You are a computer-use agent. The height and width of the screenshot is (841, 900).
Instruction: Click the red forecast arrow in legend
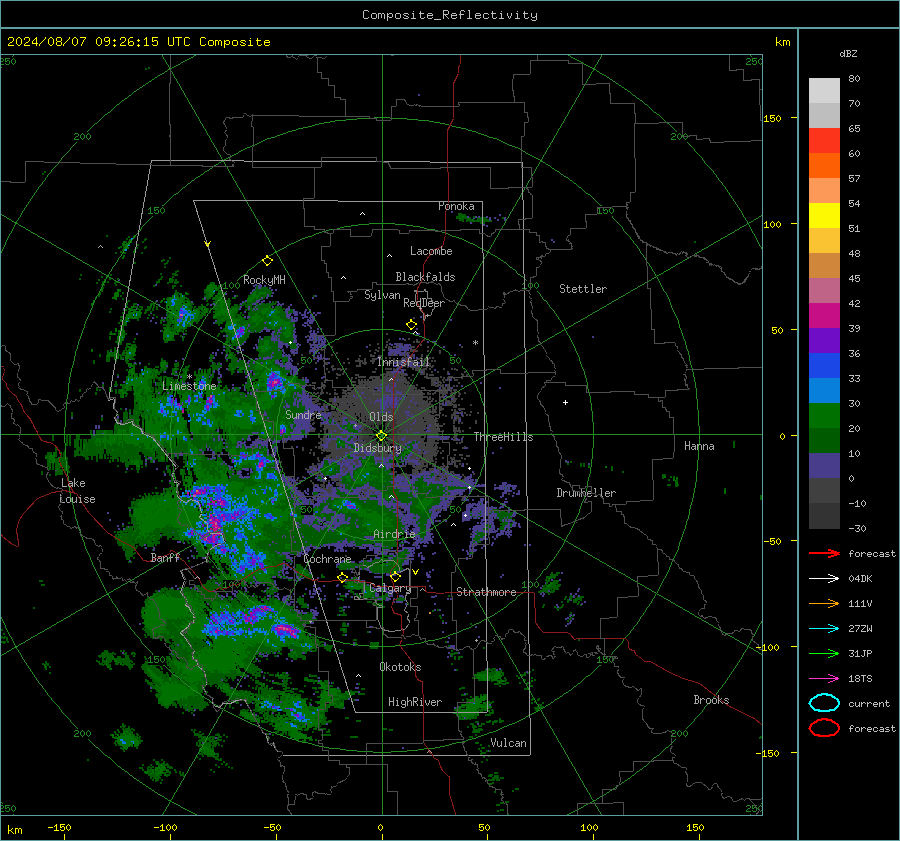coord(824,553)
